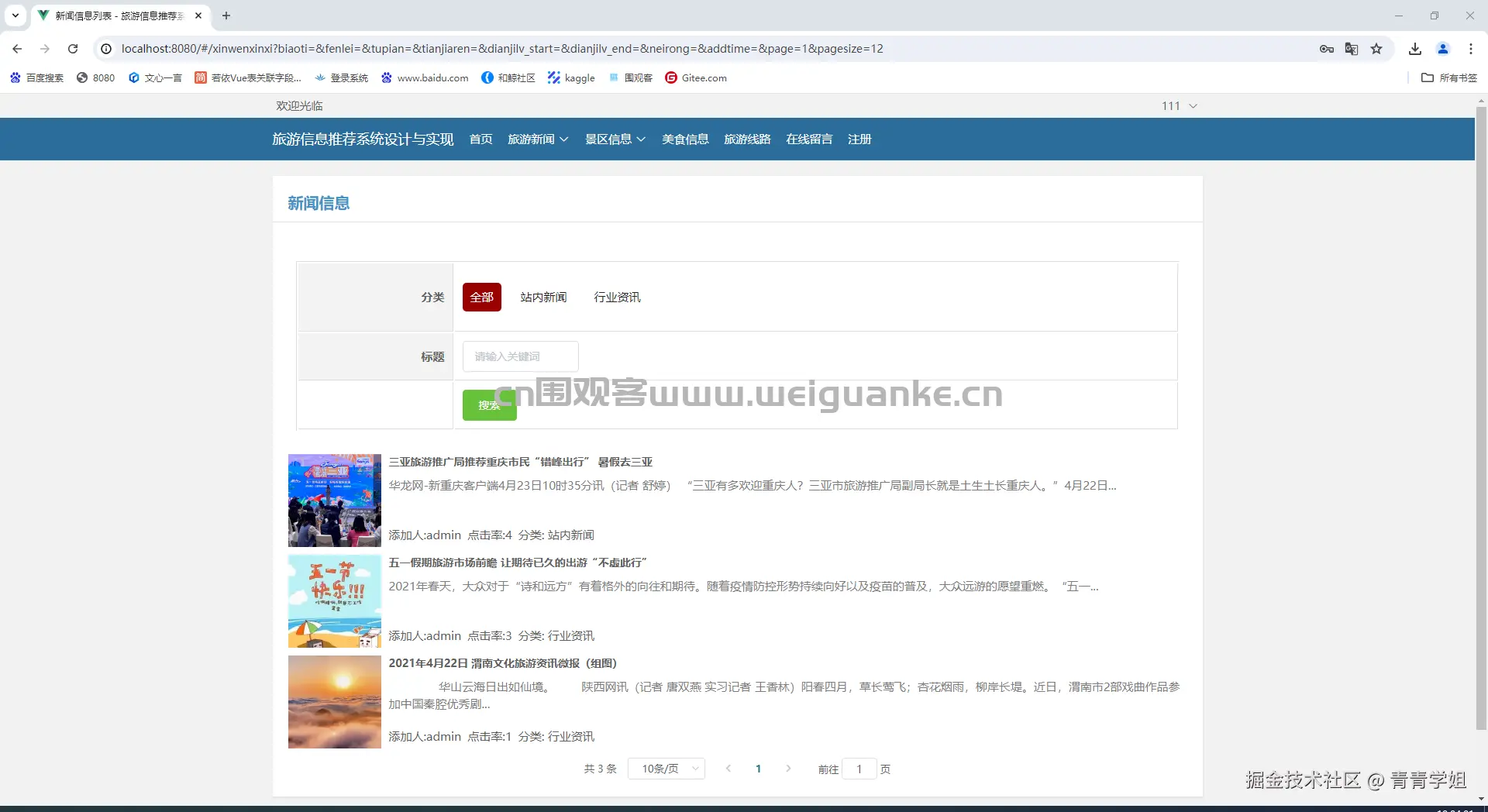Select the 全部 category filter
Image resolution: width=1488 pixels, height=812 pixels.
(x=482, y=298)
